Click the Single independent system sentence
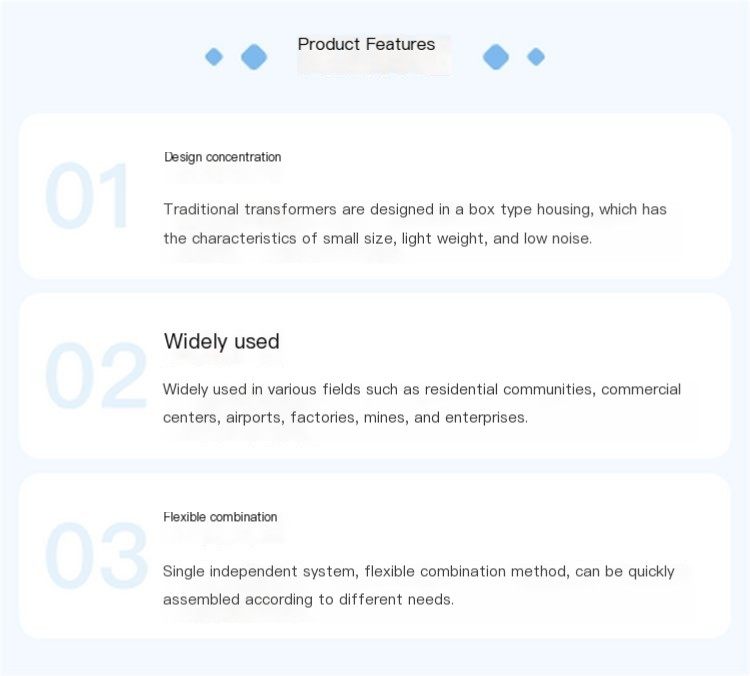 (x=419, y=571)
